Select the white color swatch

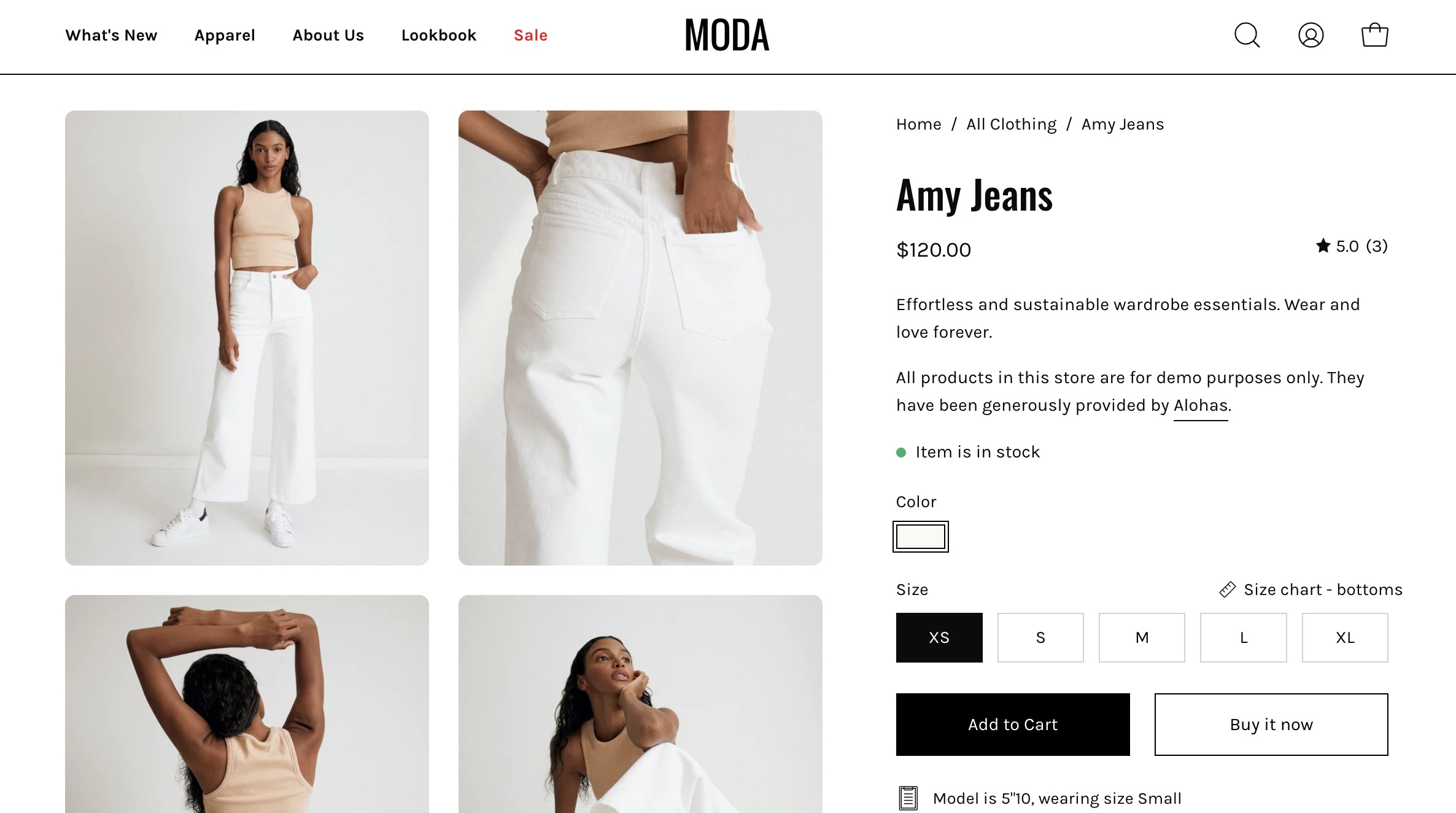(x=921, y=537)
